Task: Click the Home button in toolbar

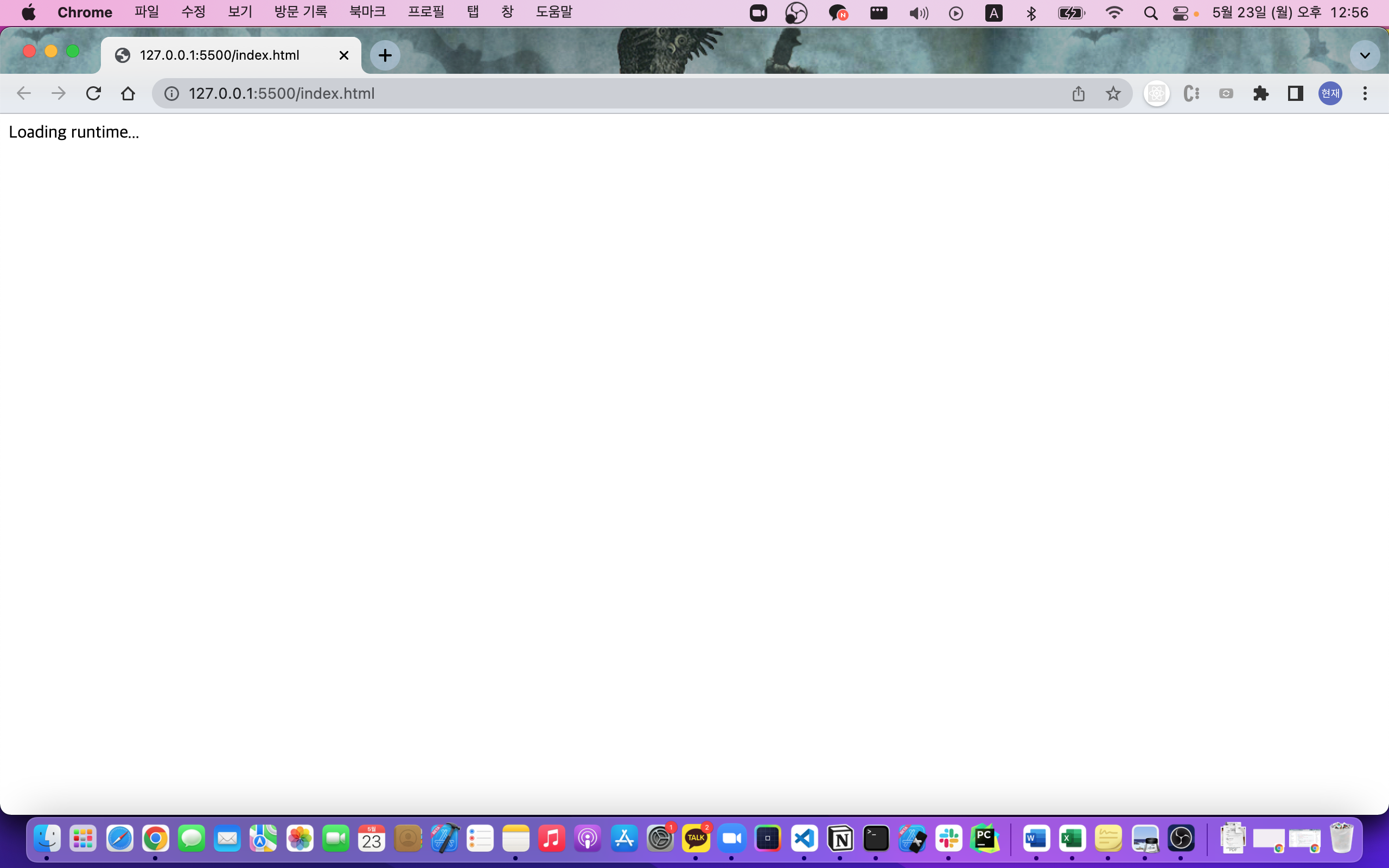Action: point(128,93)
